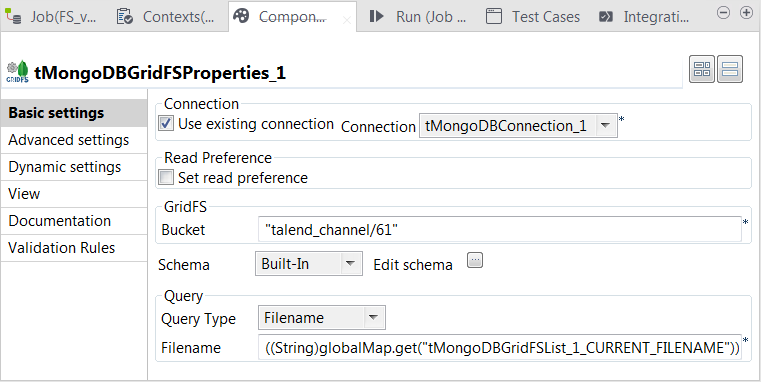Click the Integration tab icon
This screenshot has width=761, height=382.
click(x=605, y=17)
